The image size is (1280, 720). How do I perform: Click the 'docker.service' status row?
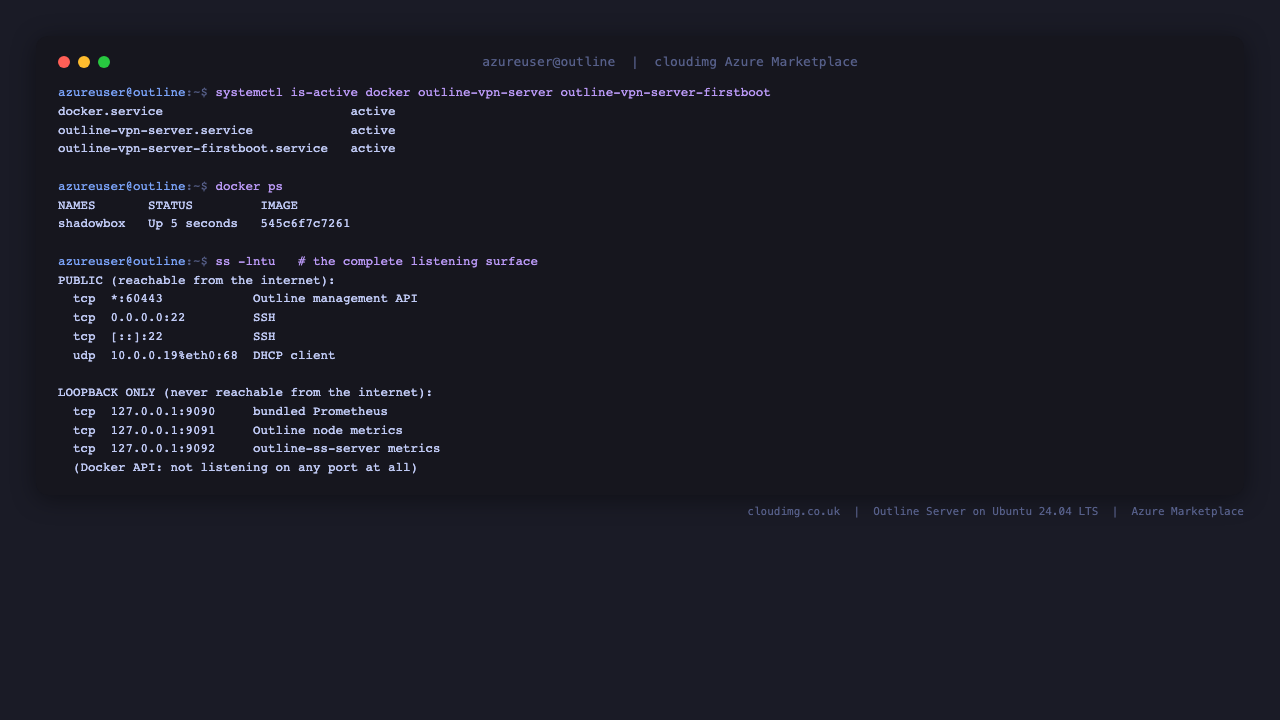tap(227, 112)
